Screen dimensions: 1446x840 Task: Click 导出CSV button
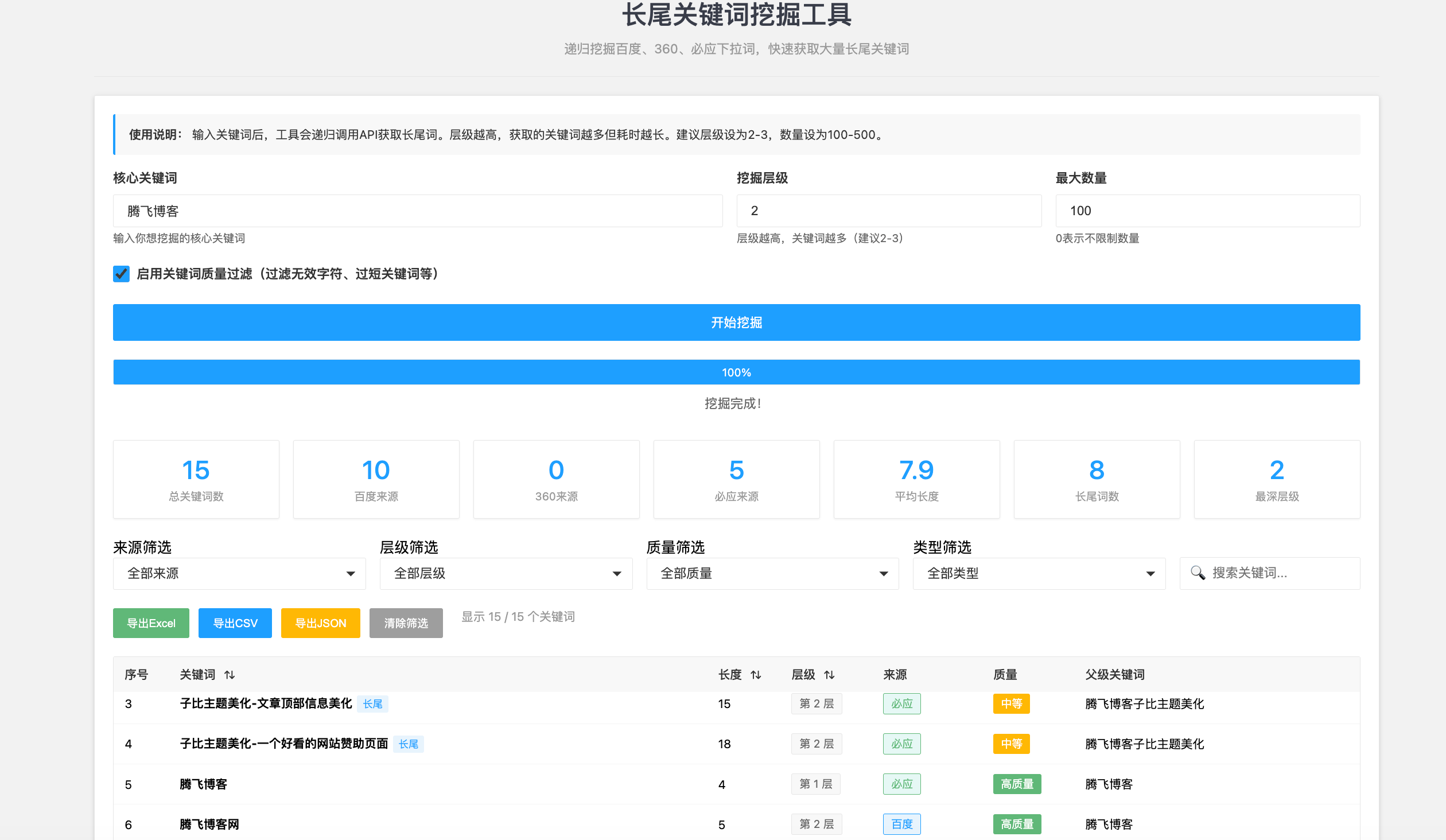tap(235, 623)
